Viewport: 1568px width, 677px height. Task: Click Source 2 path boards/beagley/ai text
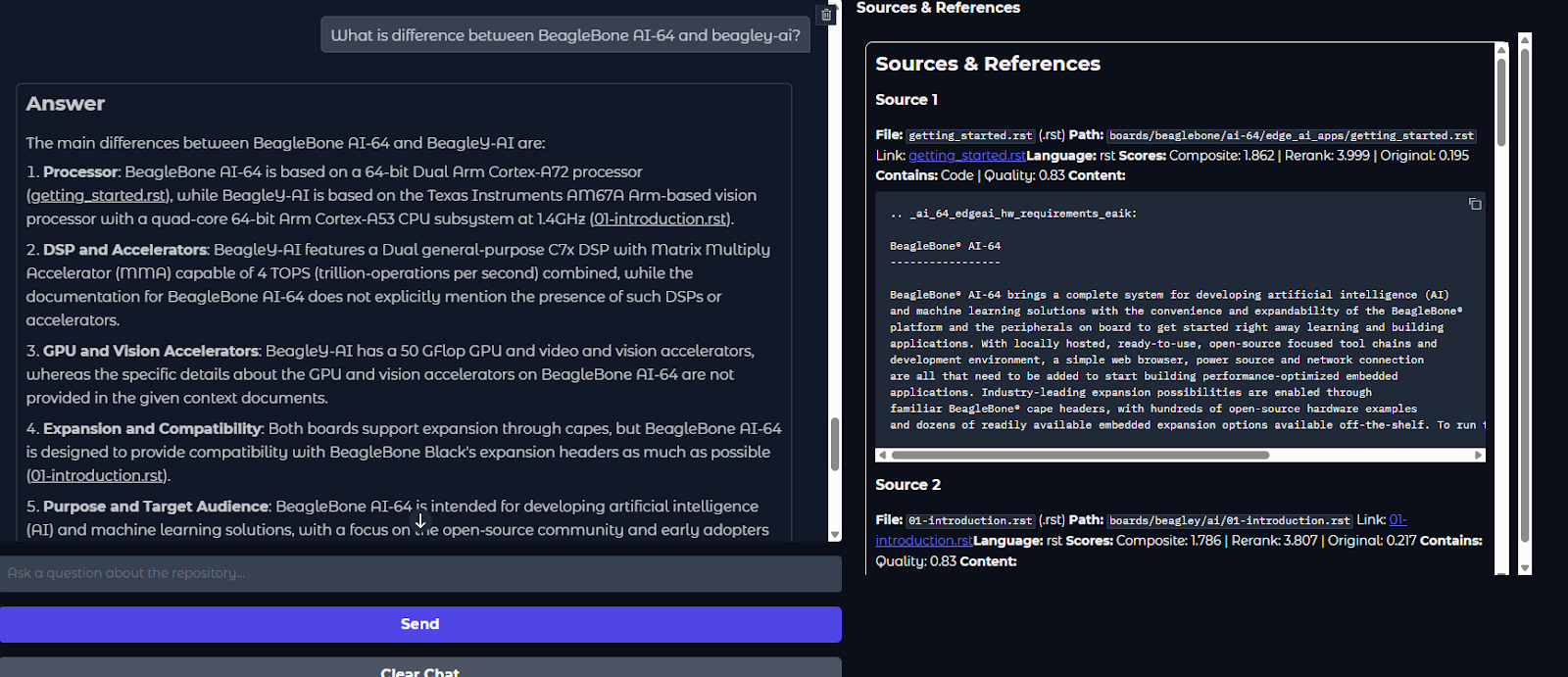pos(1230,520)
